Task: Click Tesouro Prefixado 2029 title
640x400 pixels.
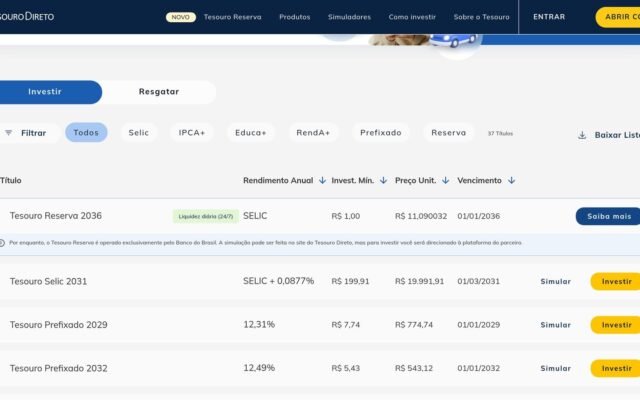Action: click(x=58, y=325)
